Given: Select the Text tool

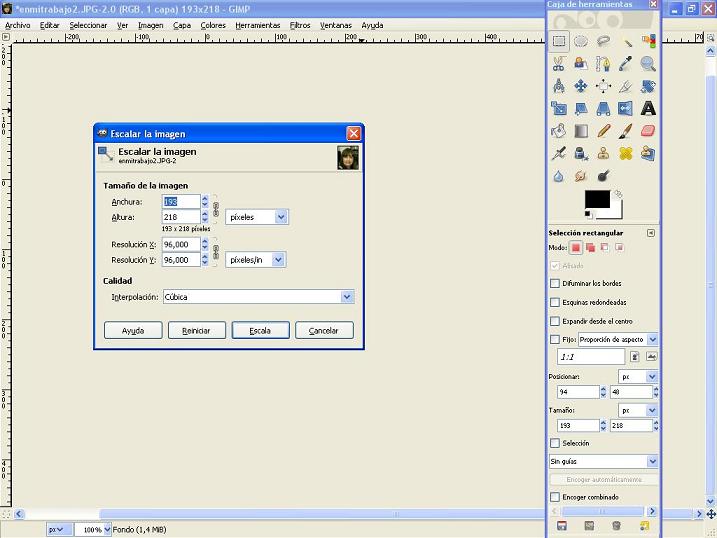Looking at the screenshot, I should point(648,108).
